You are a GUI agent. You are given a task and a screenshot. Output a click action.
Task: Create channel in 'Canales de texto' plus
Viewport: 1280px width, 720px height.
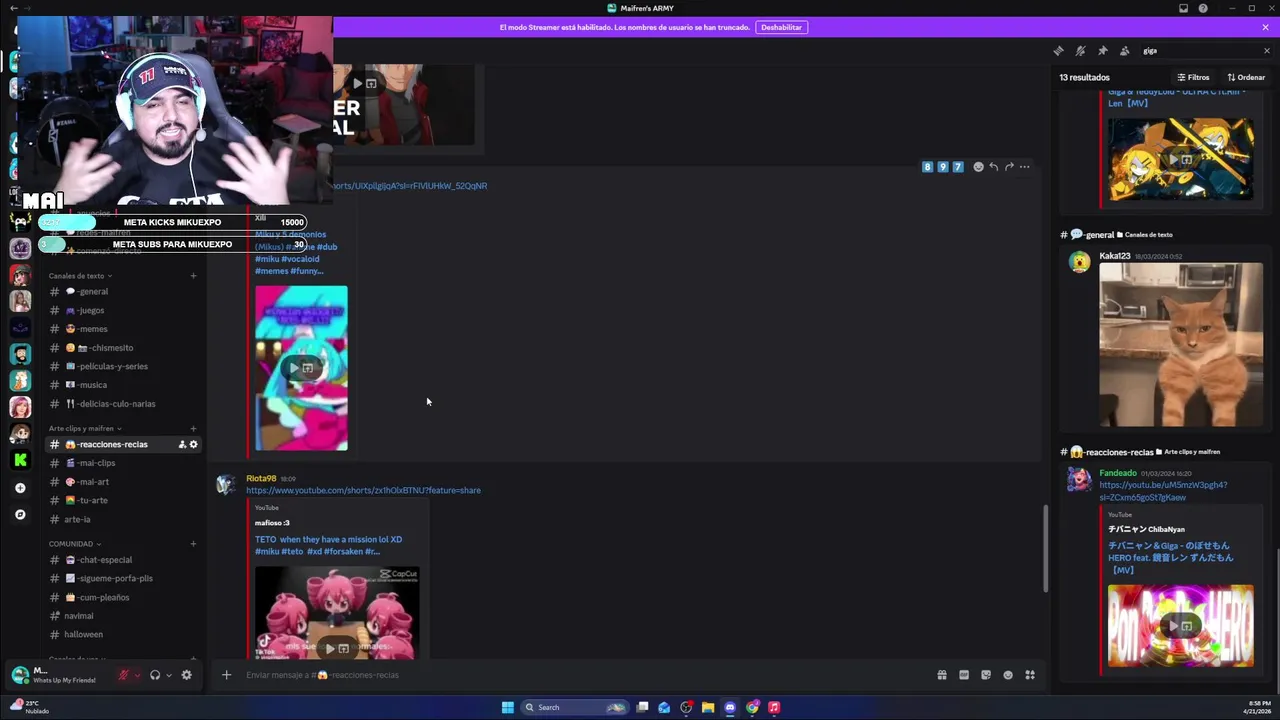(193, 276)
